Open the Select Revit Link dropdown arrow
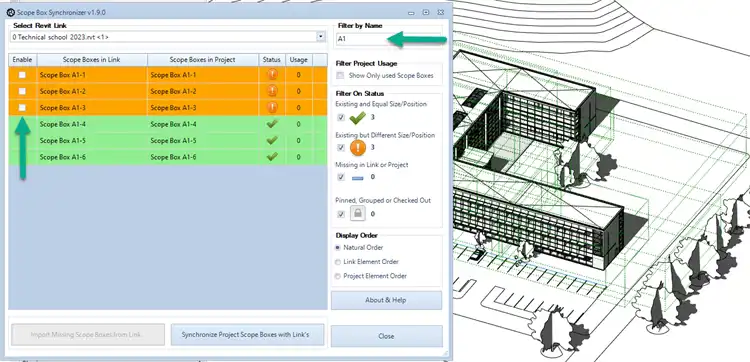Screen dimensions: 750x362 [320, 37]
